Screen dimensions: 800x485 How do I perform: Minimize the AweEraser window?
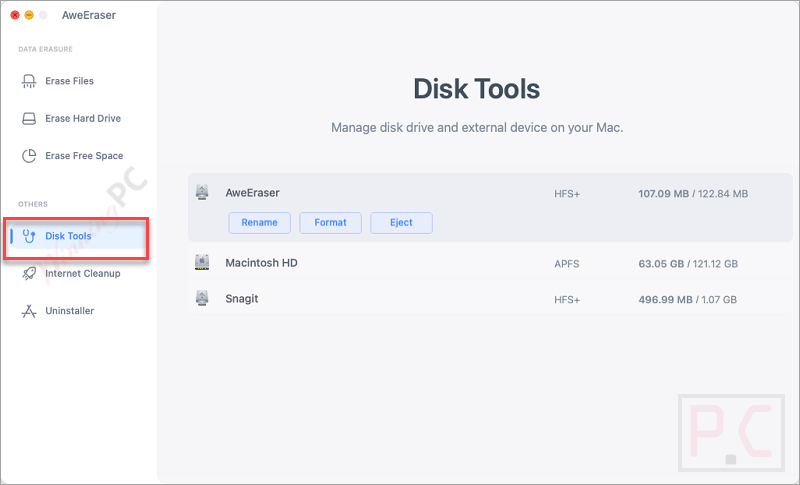coord(29,15)
